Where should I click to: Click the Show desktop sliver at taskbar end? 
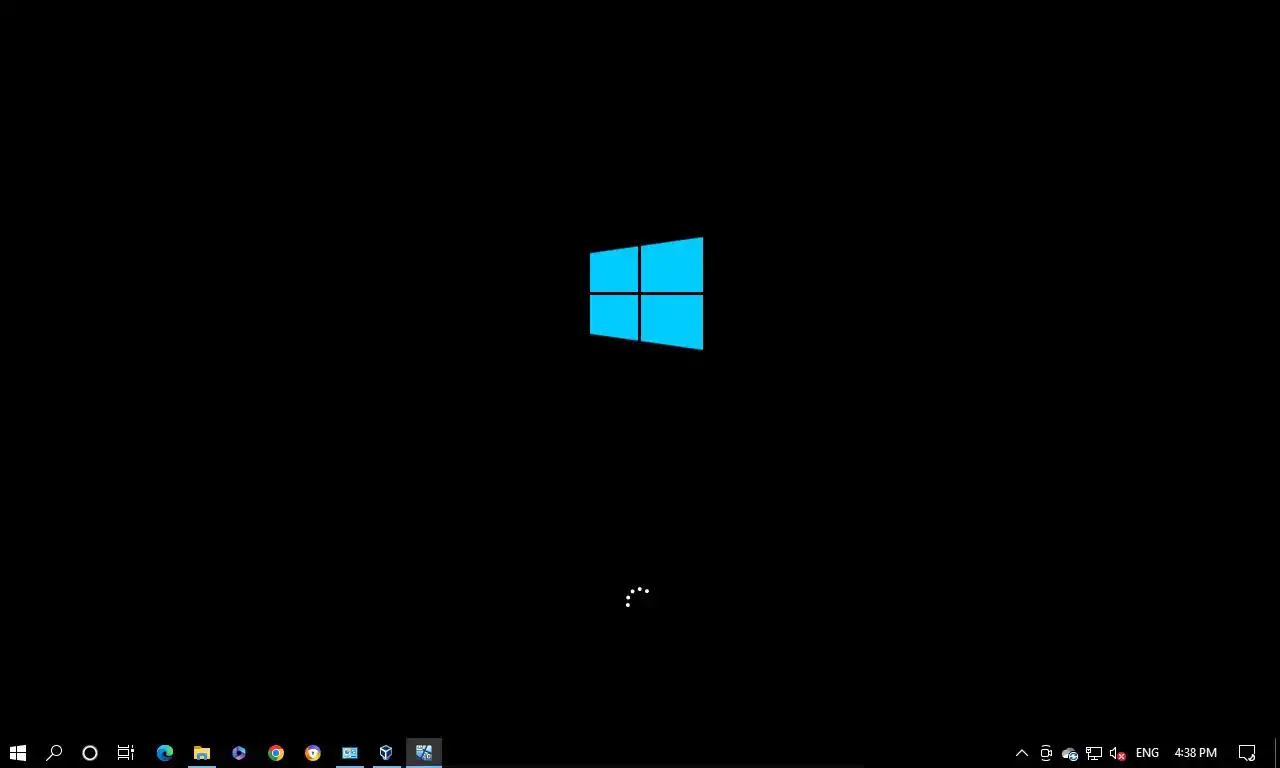[1277, 753]
